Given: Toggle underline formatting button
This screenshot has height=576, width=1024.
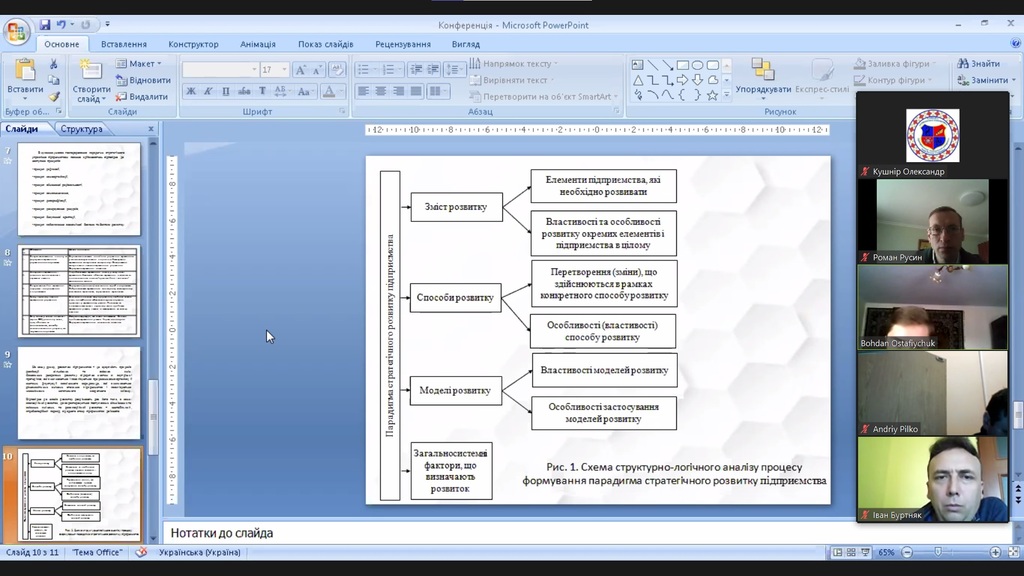Looking at the screenshot, I should tap(225, 92).
